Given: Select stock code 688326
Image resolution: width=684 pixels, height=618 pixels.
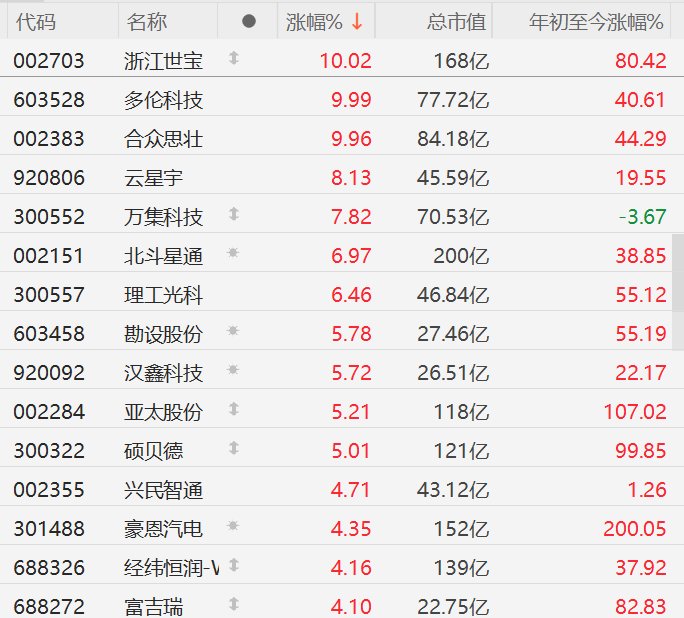Looking at the screenshot, I should (49, 568).
